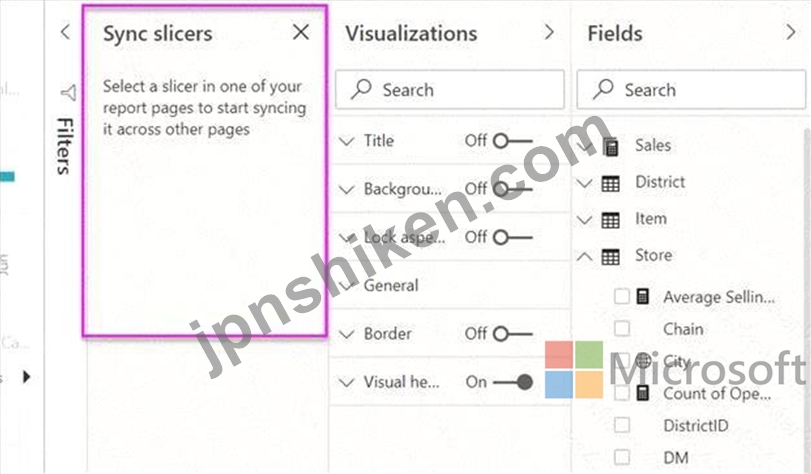
Task: Collapse the Fields pane arrow
Action: click(790, 33)
